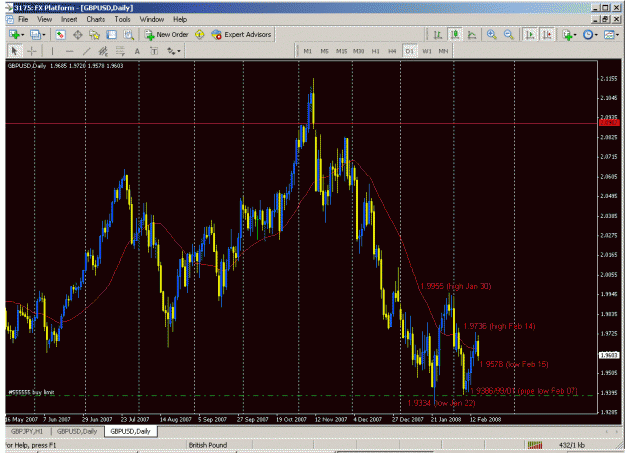
Task: Open the Help menu
Action: [x=180, y=19]
